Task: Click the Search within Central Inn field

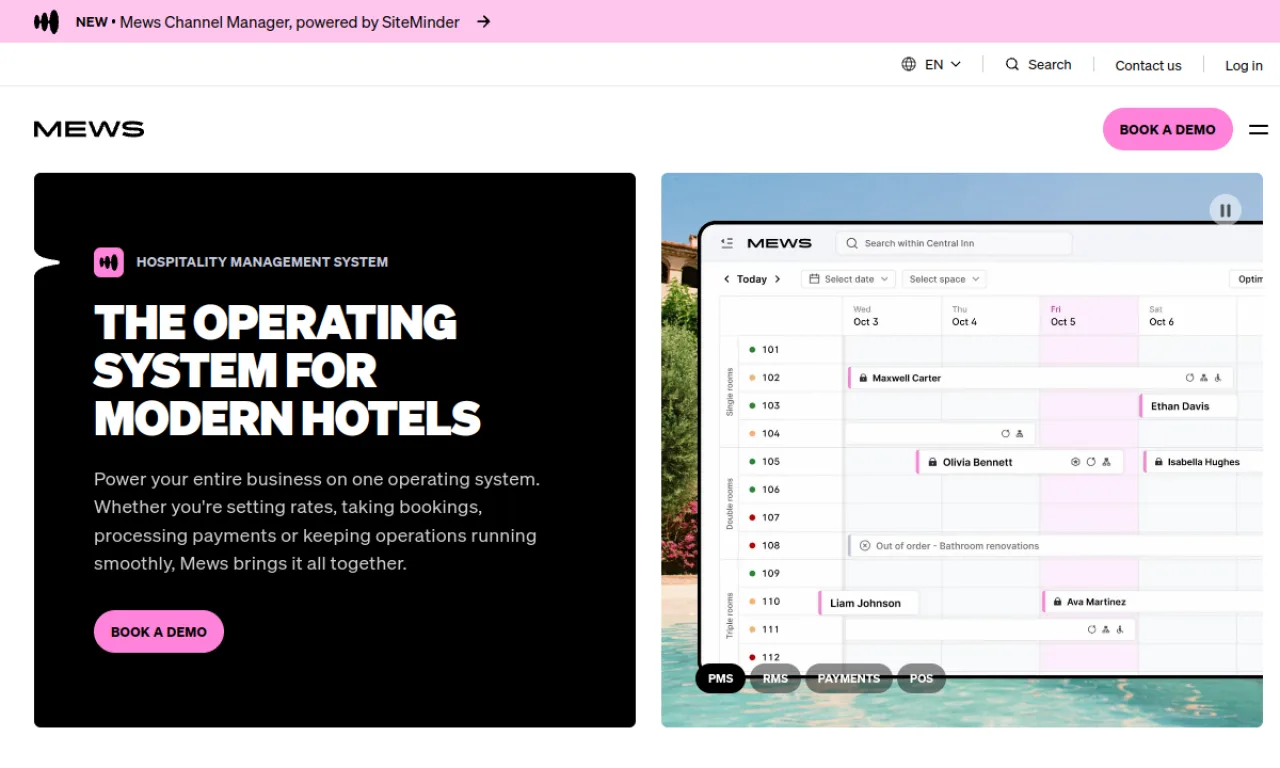Action: tap(954, 243)
